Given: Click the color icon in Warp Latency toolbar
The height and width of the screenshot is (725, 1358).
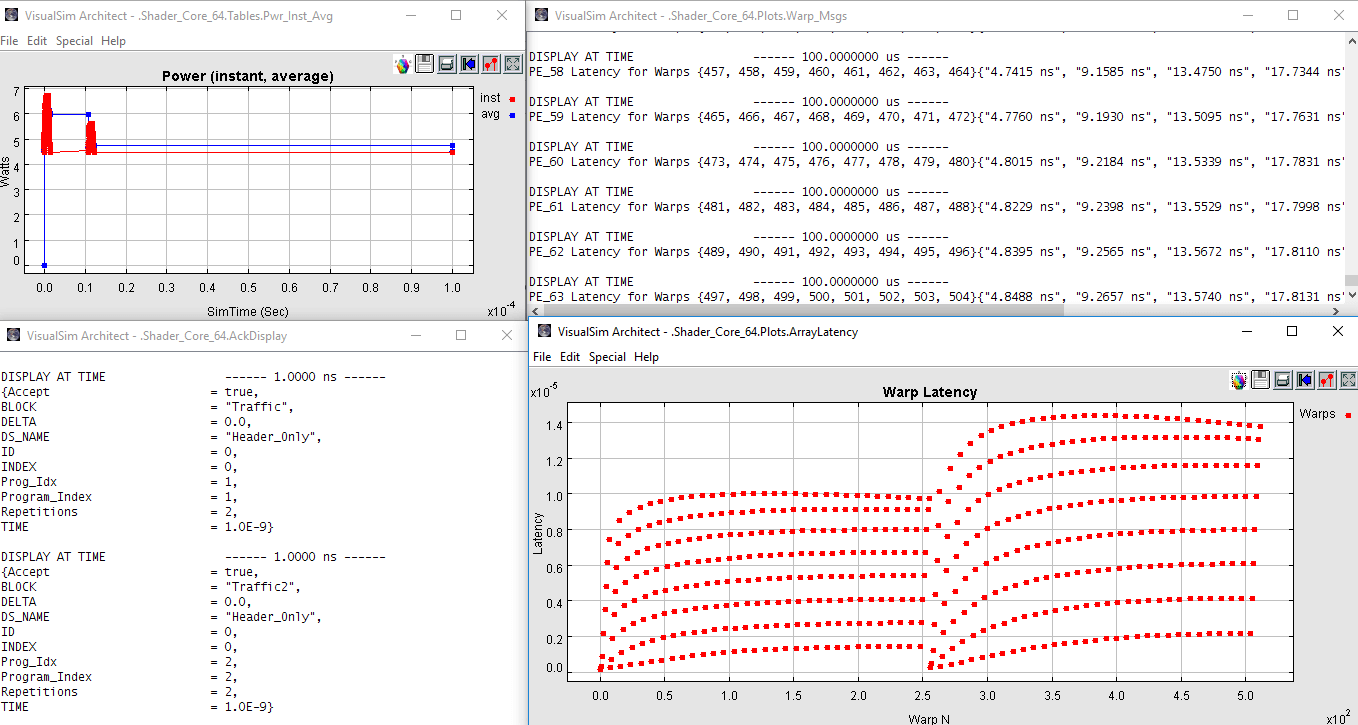Looking at the screenshot, I should click(1239, 380).
